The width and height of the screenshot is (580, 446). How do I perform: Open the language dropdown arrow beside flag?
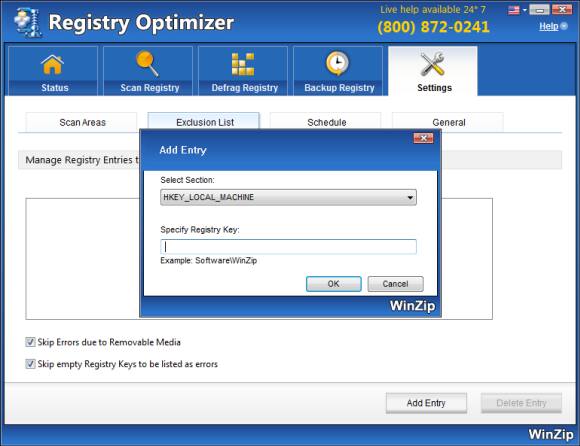click(525, 10)
